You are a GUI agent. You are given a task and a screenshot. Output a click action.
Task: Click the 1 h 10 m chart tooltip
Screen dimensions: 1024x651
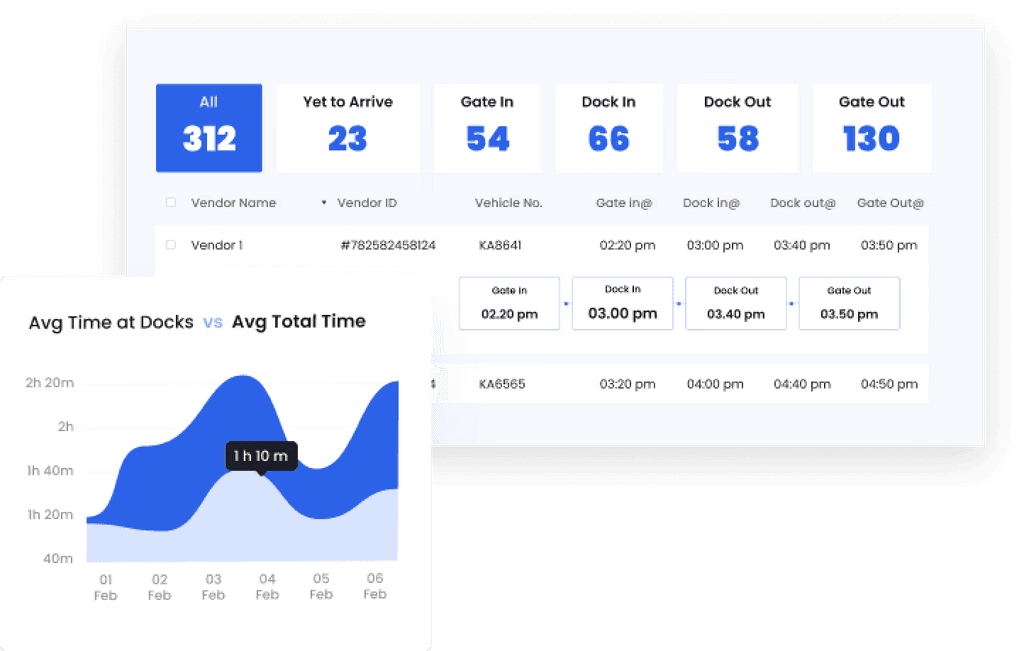click(261, 456)
